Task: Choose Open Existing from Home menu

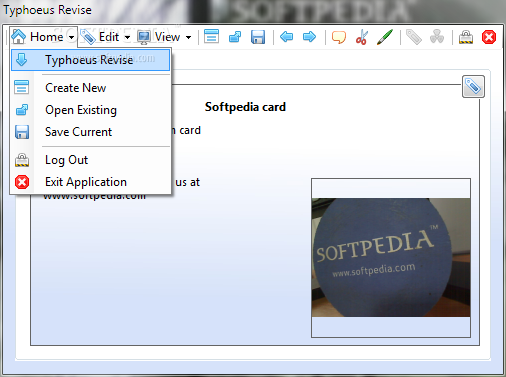Action: (90, 110)
